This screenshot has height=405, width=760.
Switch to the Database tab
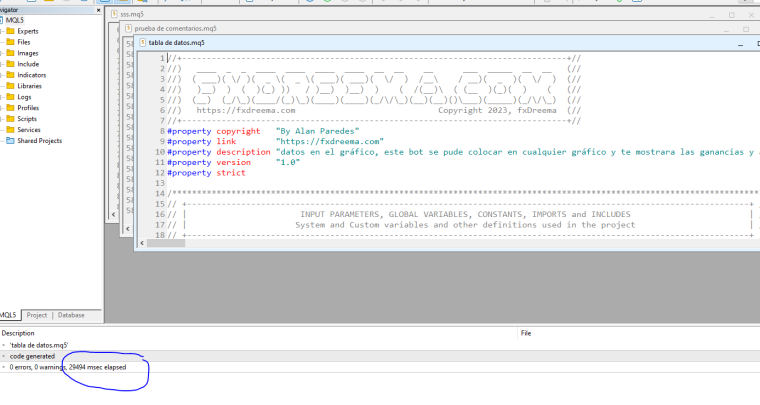click(x=71, y=315)
